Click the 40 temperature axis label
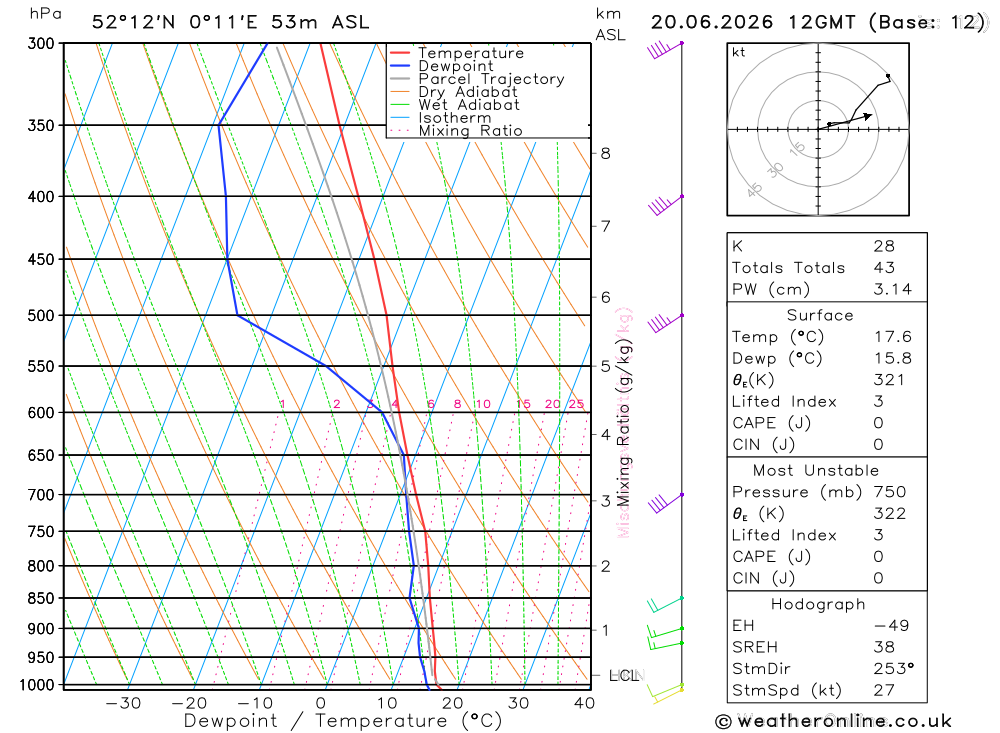The image size is (1000, 733). pyautogui.click(x=584, y=703)
